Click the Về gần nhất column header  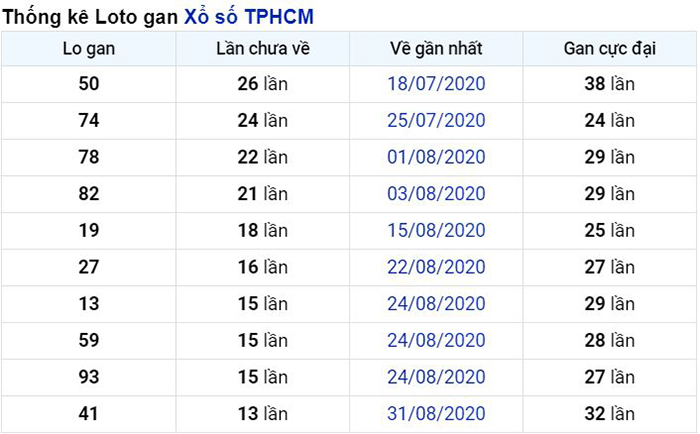point(436,49)
